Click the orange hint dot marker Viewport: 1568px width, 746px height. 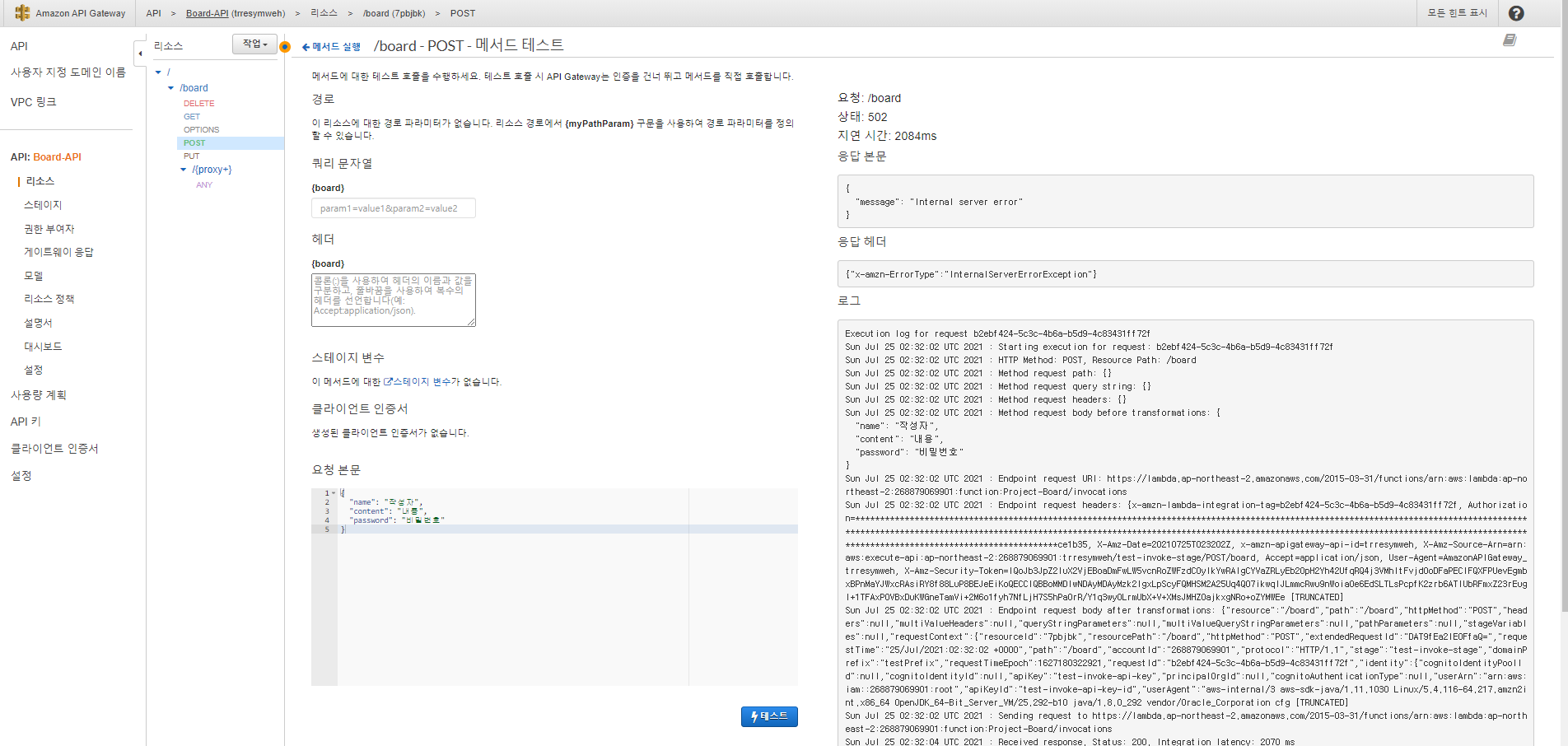point(285,47)
